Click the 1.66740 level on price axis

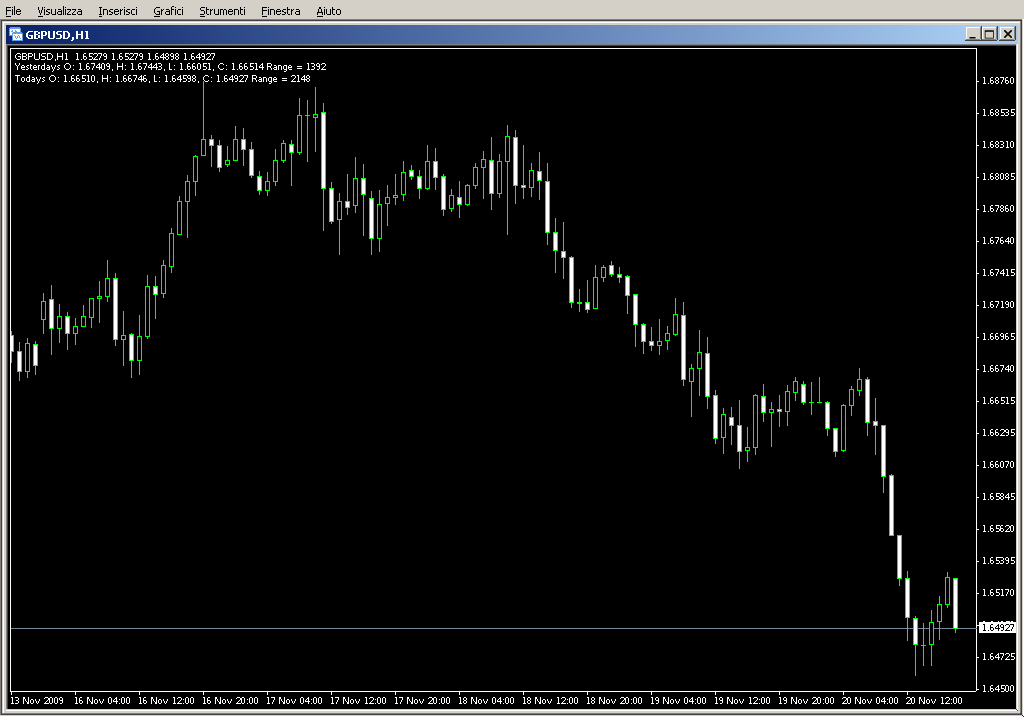(x=997, y=369)
